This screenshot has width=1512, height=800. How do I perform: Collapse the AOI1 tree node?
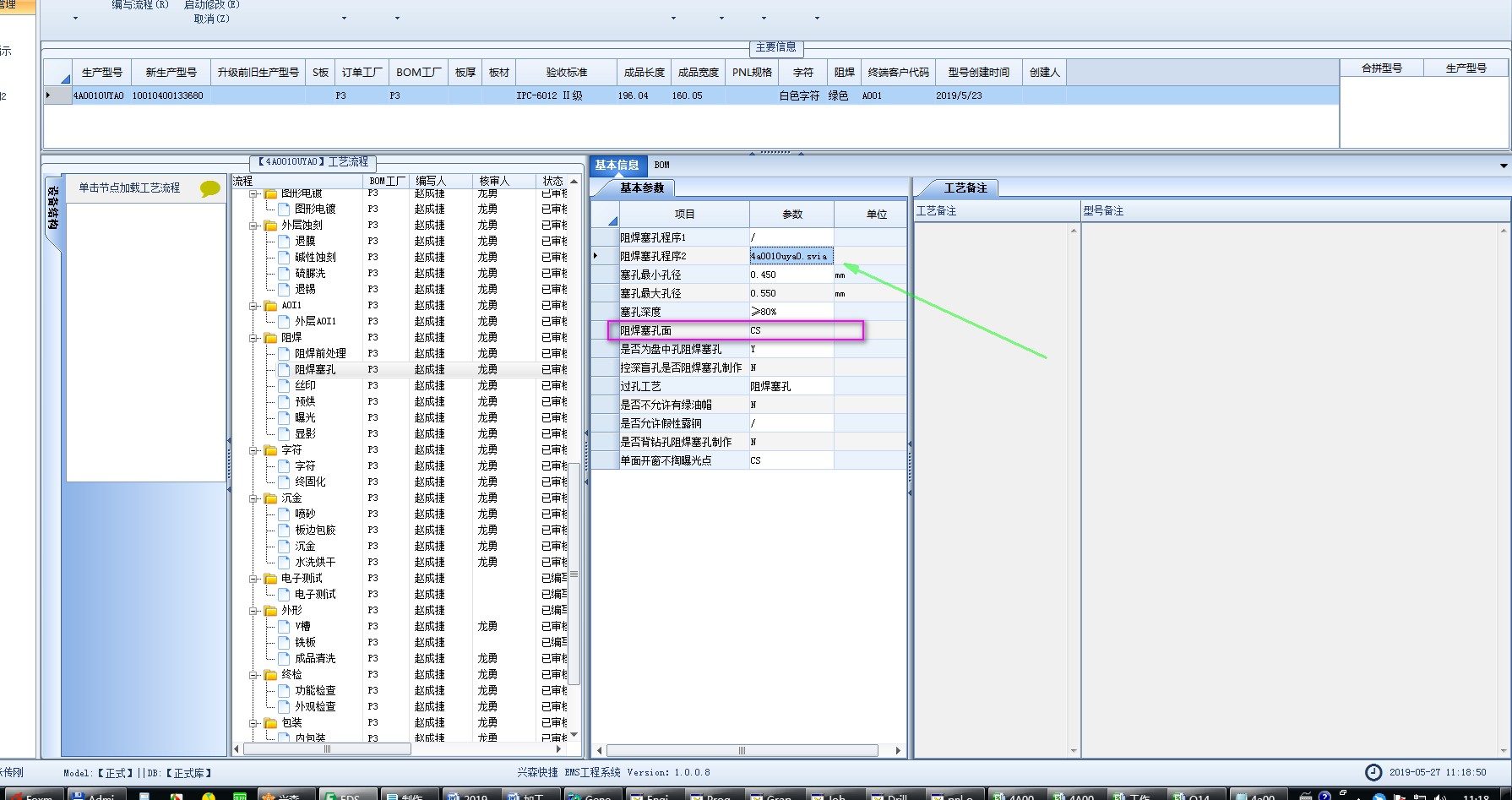point(253,306)
